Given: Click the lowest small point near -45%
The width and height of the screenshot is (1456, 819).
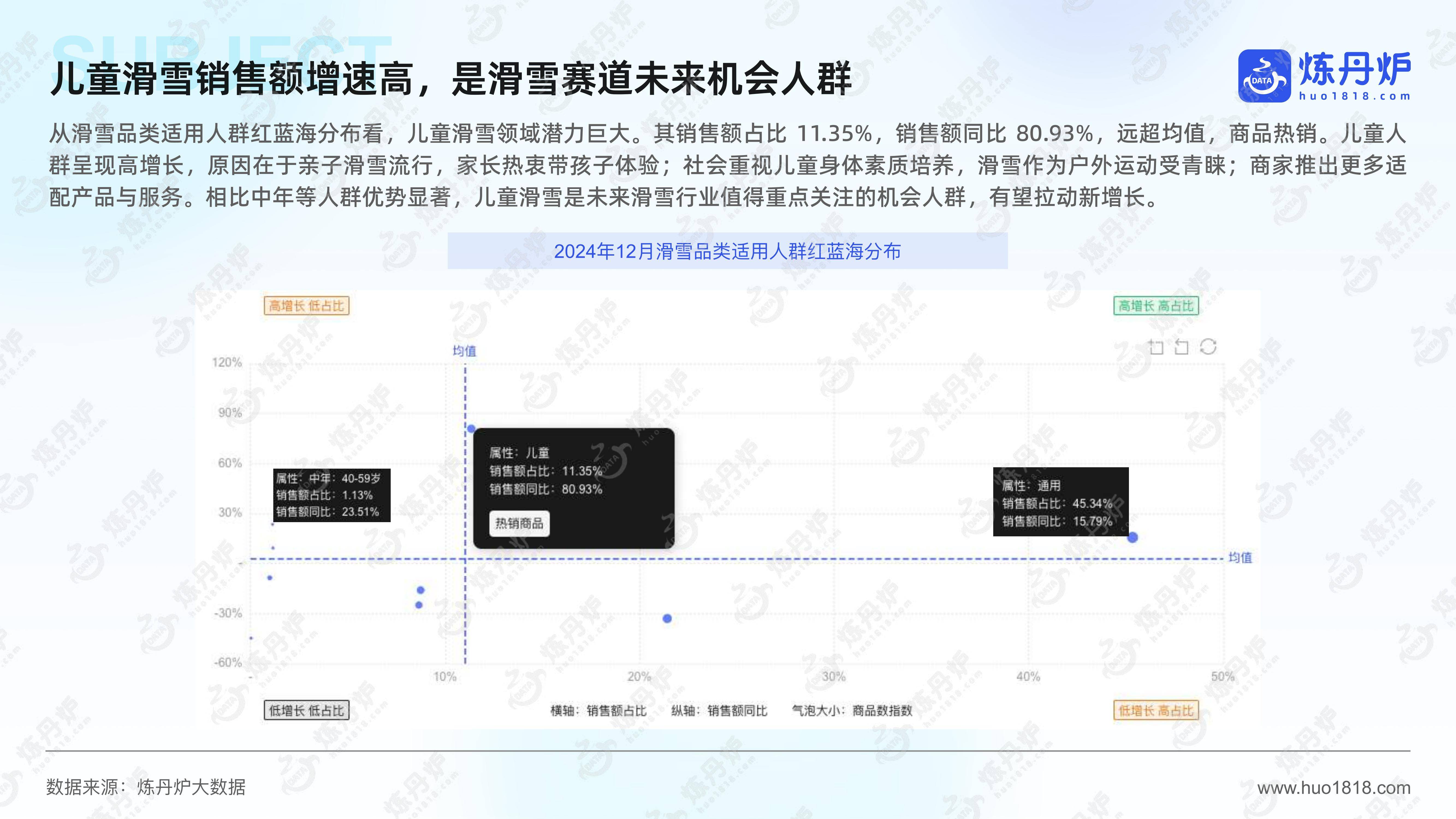Looking at the screenshot, I should point(251,638).
